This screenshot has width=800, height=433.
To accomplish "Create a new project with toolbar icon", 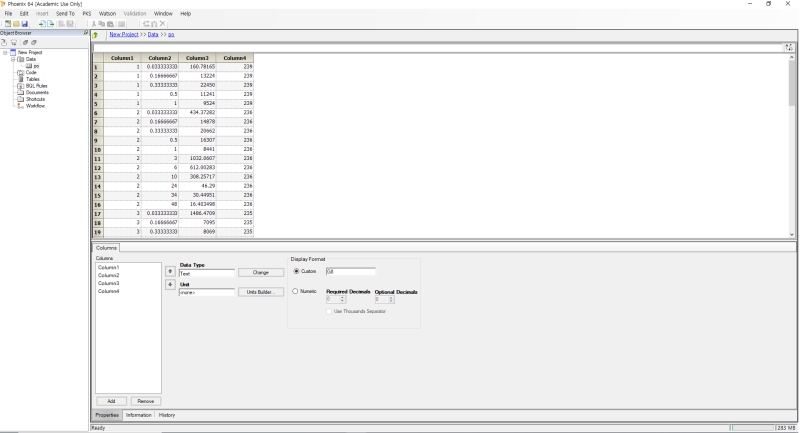I will [8, 24].
